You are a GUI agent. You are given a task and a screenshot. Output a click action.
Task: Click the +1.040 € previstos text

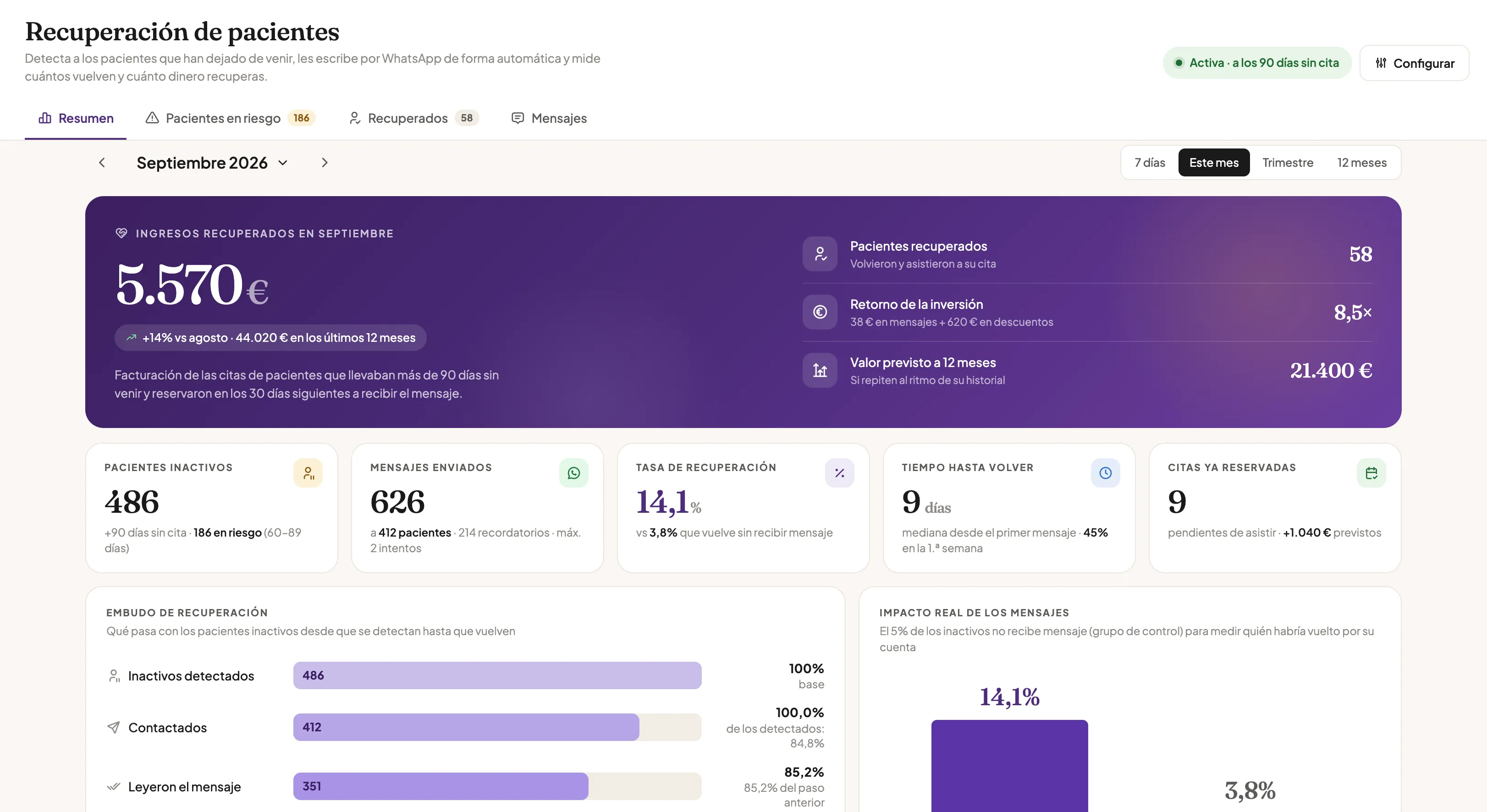point(1332,532)
